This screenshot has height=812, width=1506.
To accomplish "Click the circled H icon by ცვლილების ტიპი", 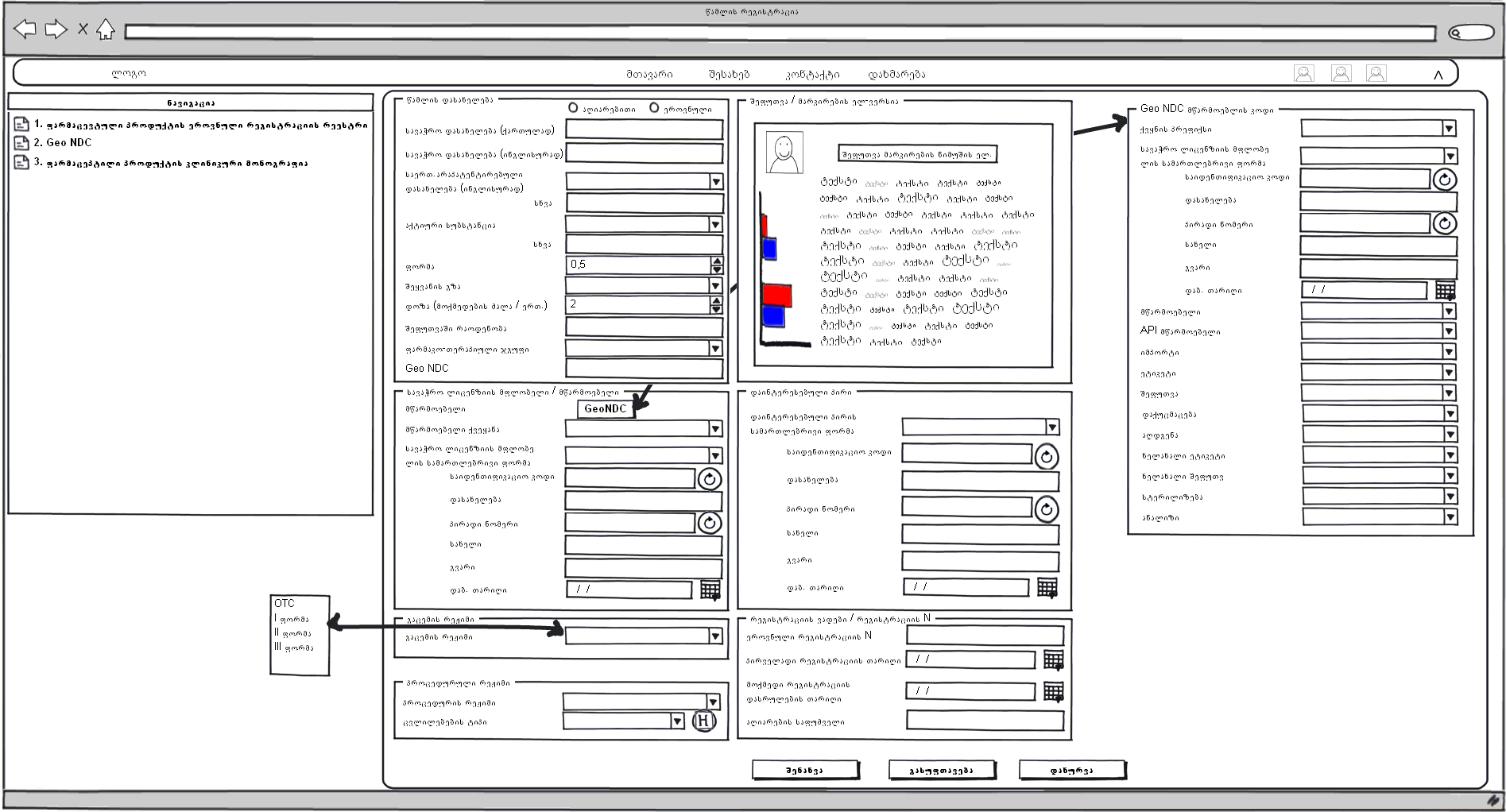I will 703,721.
